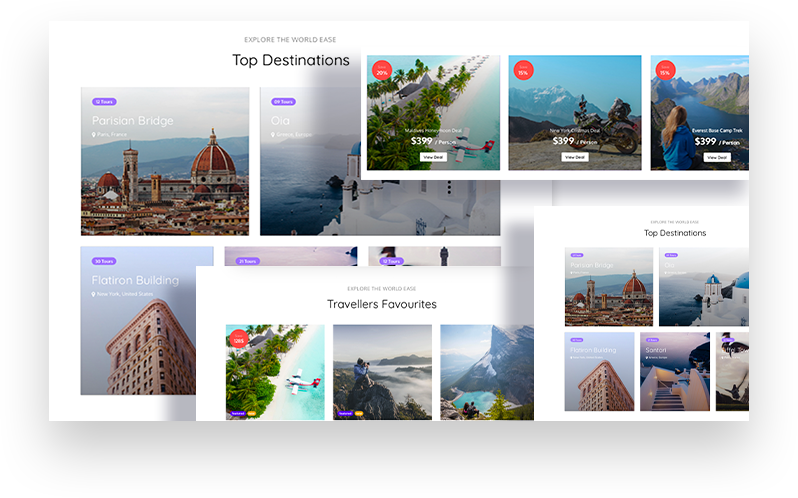
Task: Click the purple 09 Tours badge
Action: point(283,102)
